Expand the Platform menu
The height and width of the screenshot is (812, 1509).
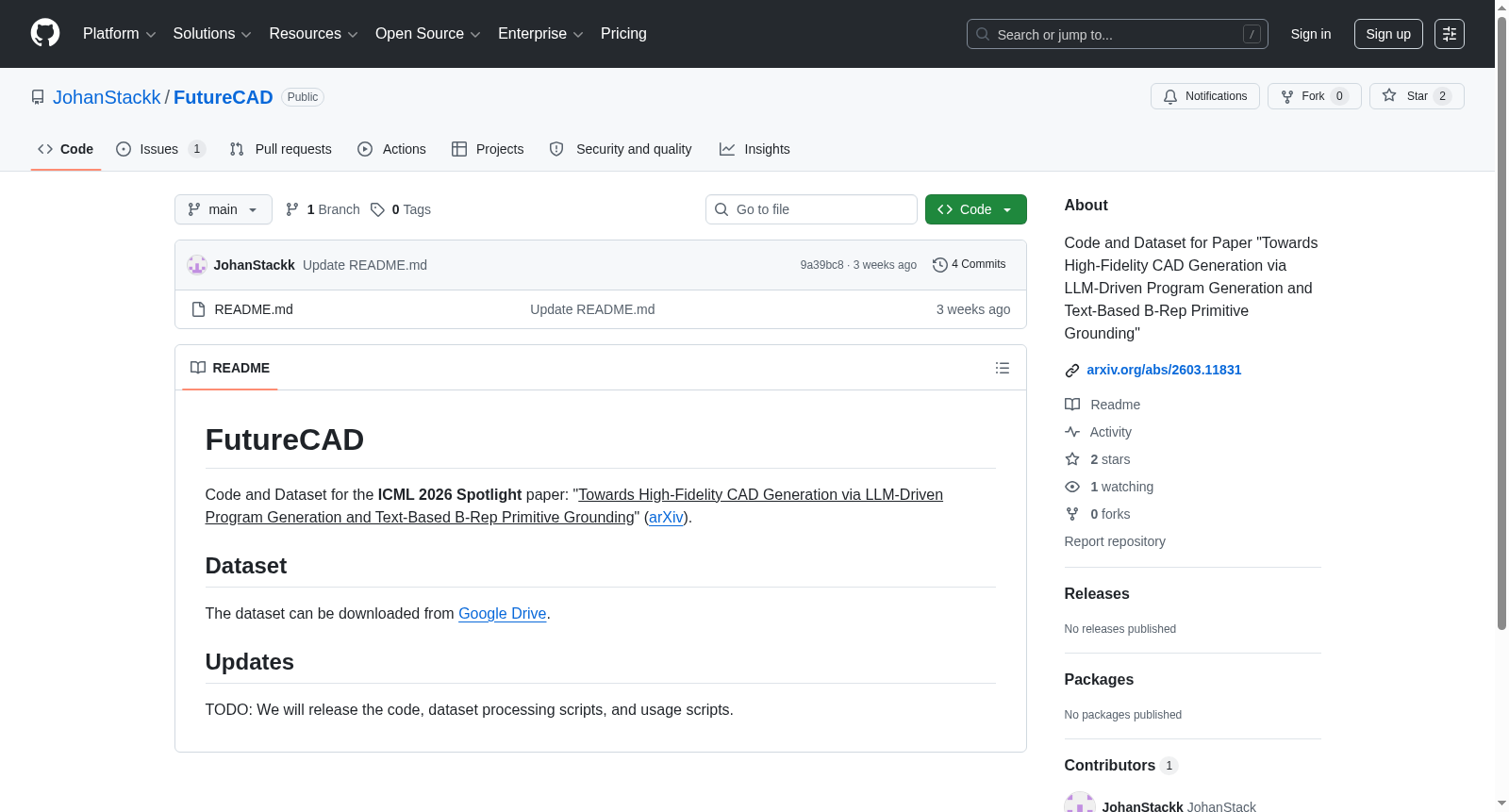(x=120, y=34)
